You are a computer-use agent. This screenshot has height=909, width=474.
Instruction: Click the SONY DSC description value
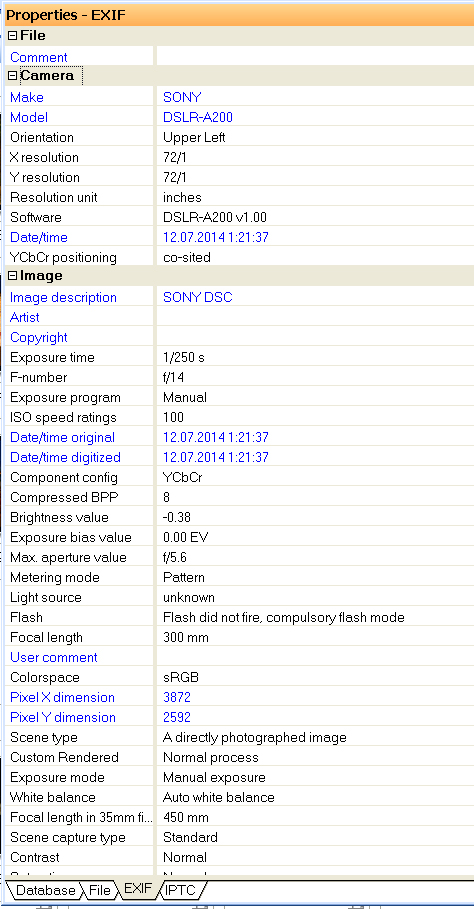coord(198,297)
